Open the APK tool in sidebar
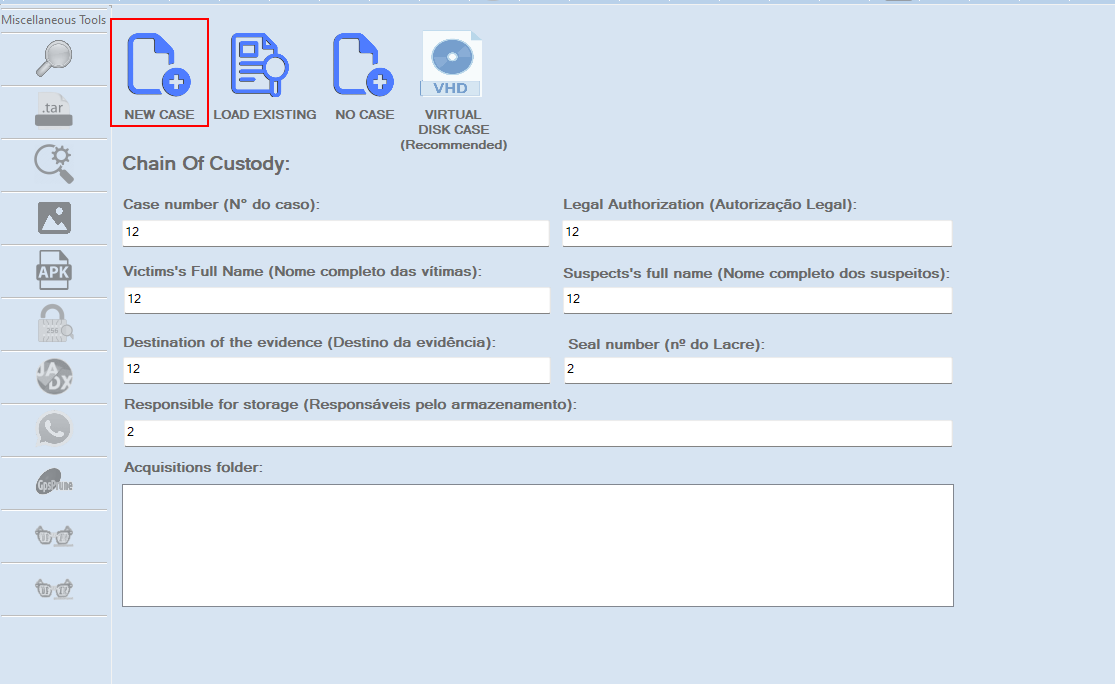 (54, 270)
